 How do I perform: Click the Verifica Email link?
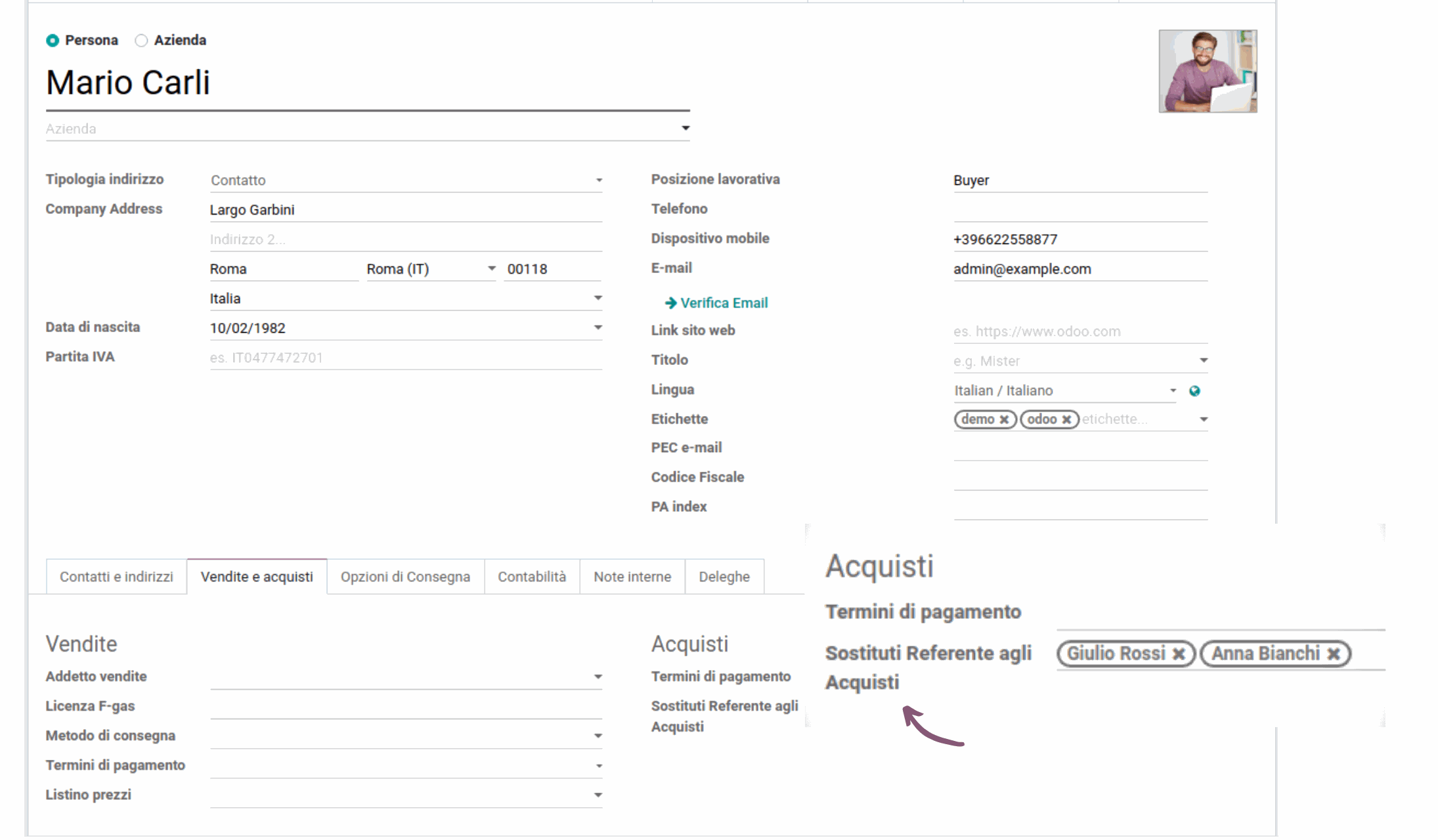click(724, 303)
